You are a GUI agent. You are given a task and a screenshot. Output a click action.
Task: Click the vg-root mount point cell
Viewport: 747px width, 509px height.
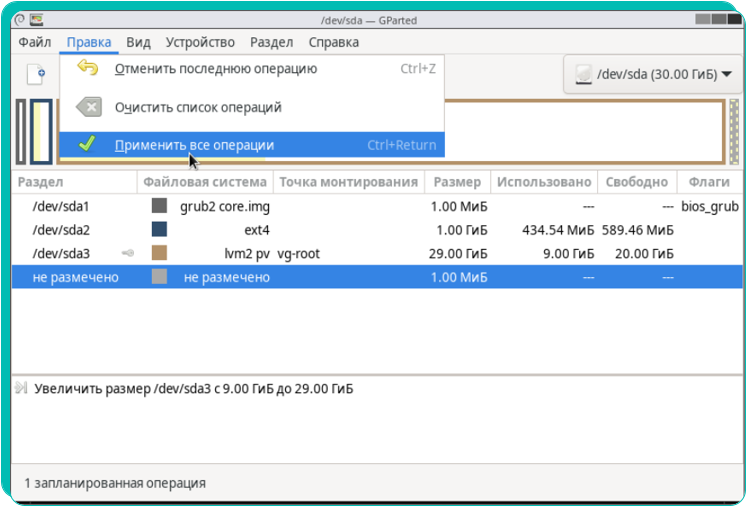pyautogui.click(x=298, y=254)
